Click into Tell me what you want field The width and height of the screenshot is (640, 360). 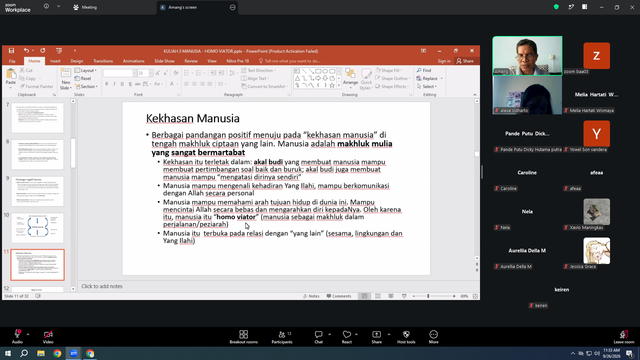point(292,61)
